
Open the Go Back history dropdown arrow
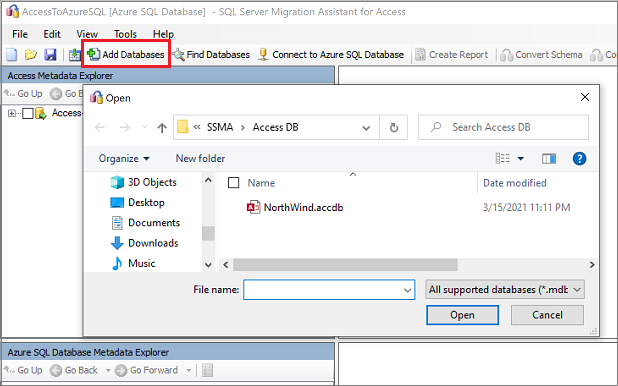pos(108,370)
